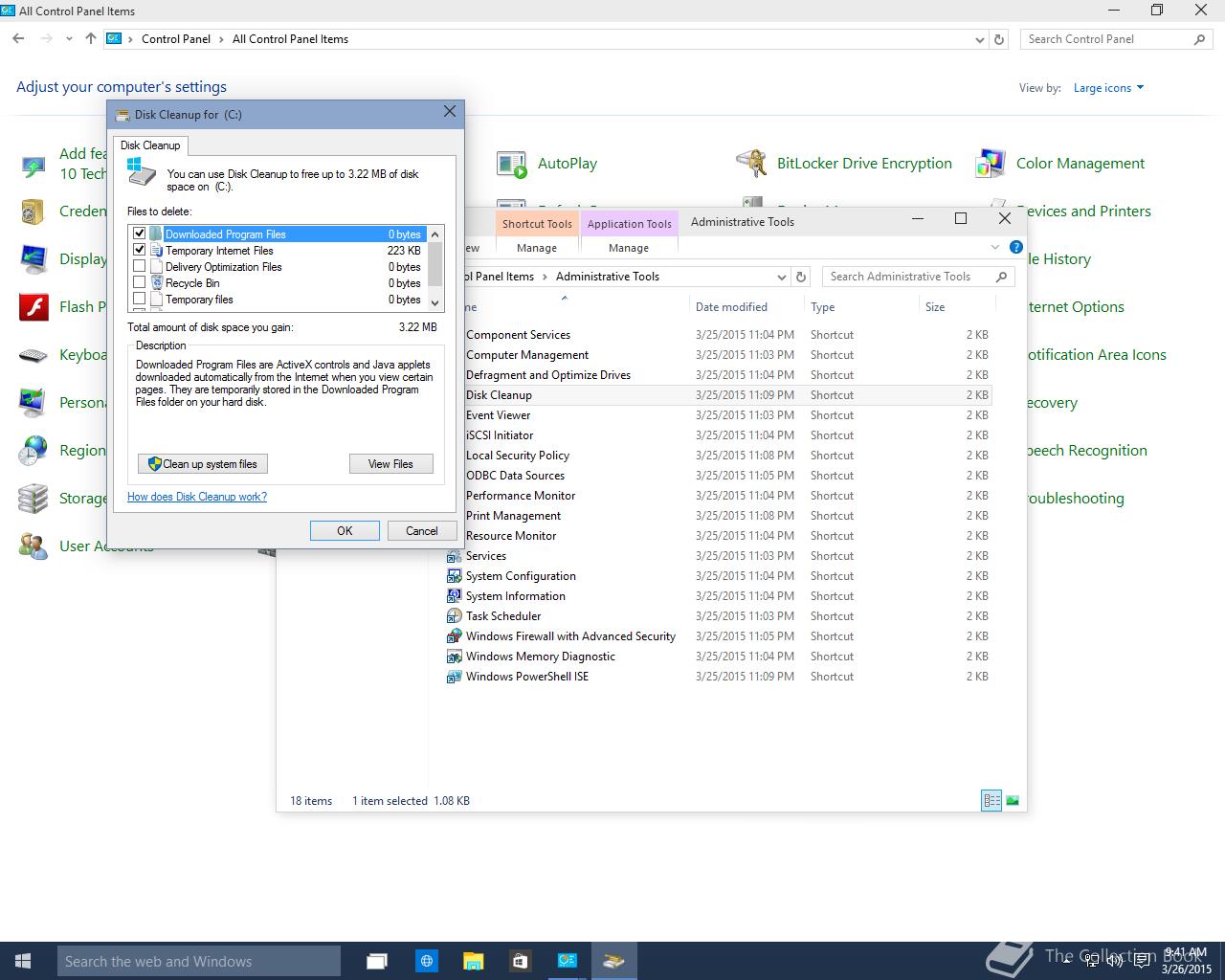Click the System Configuration shortcut icon

tap(455, 576)
